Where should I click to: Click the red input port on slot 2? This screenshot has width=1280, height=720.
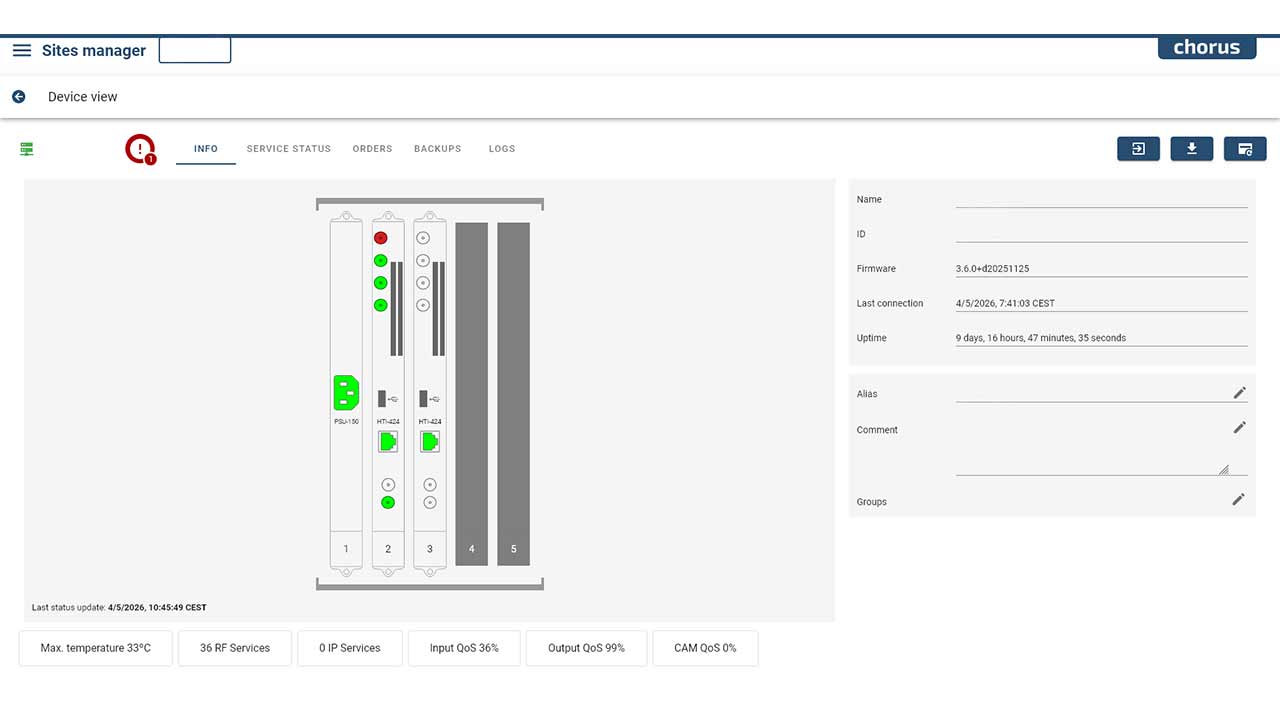pos(380,238)
